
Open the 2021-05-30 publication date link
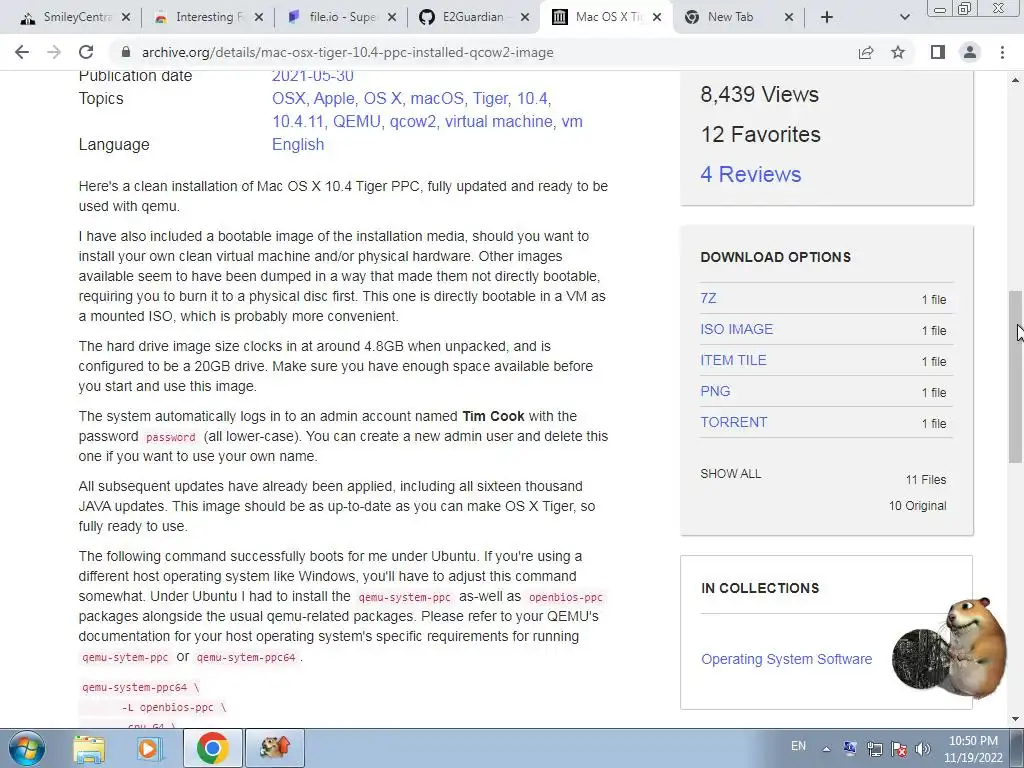coord(313,76)
